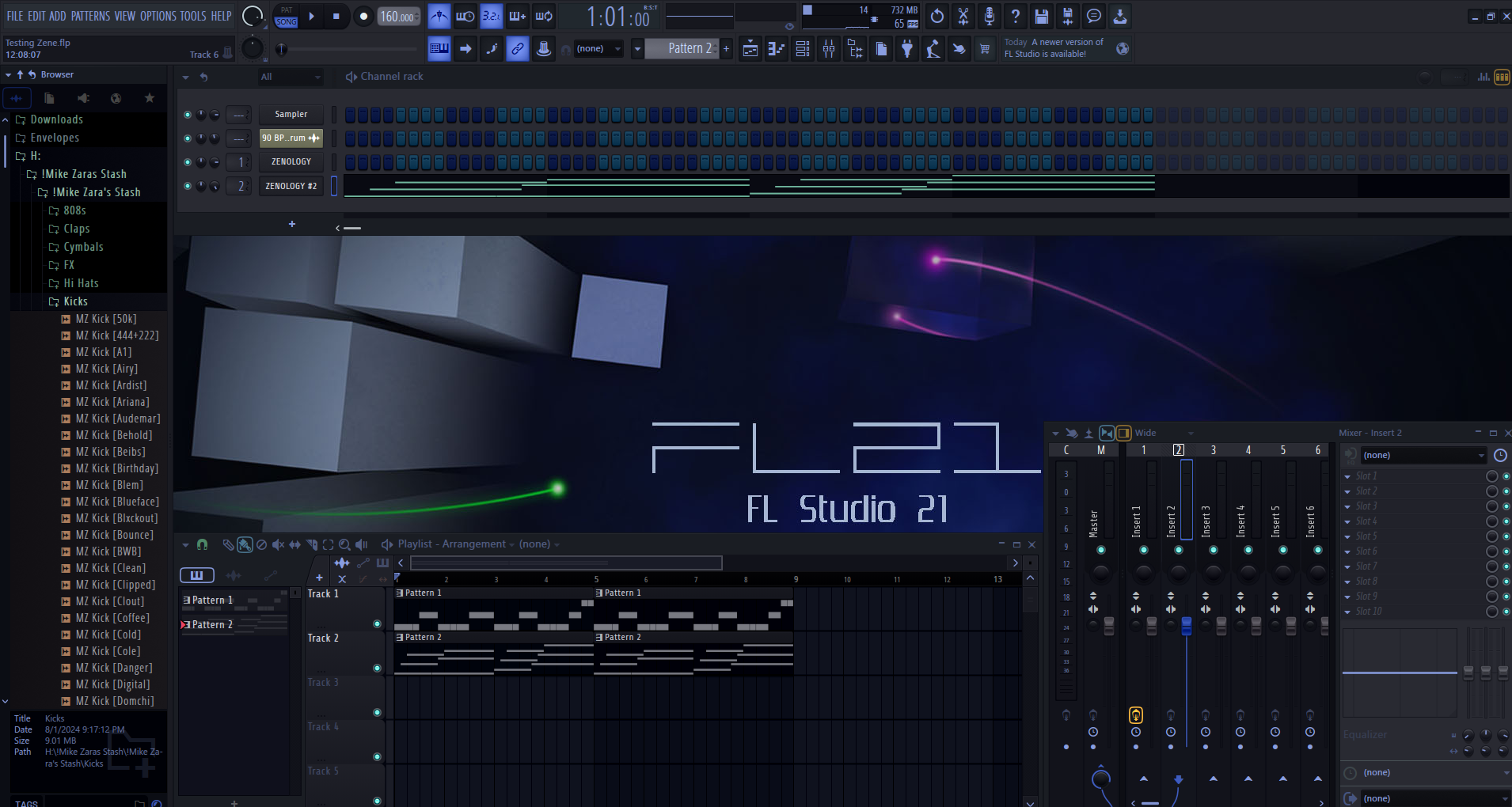Add a new pattern with plus button
The width and height of the screenshot is (1512, 807).
(726, 49)
